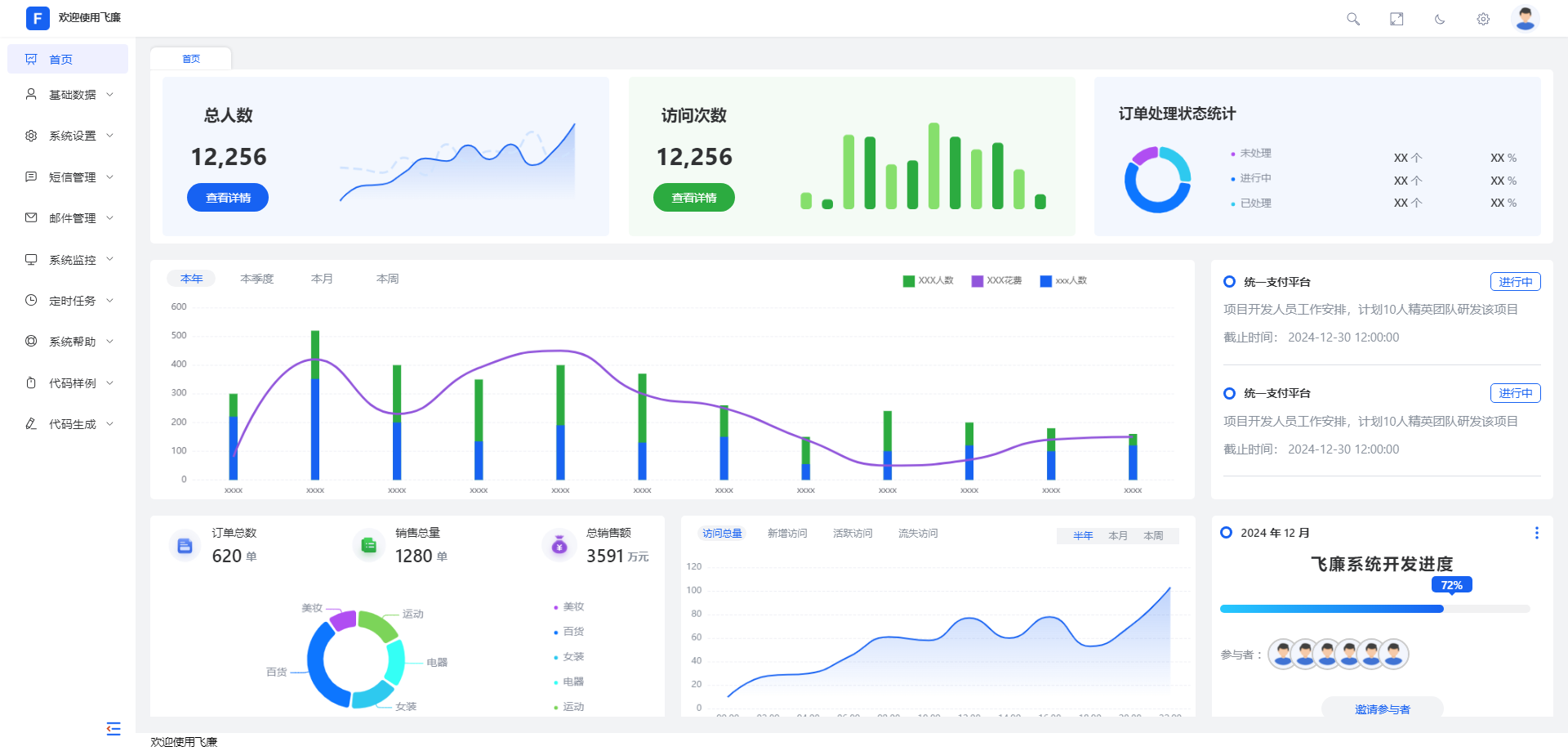Switch to dark mode via moon icon
1568x751 pixels.
click(1440, 19)
